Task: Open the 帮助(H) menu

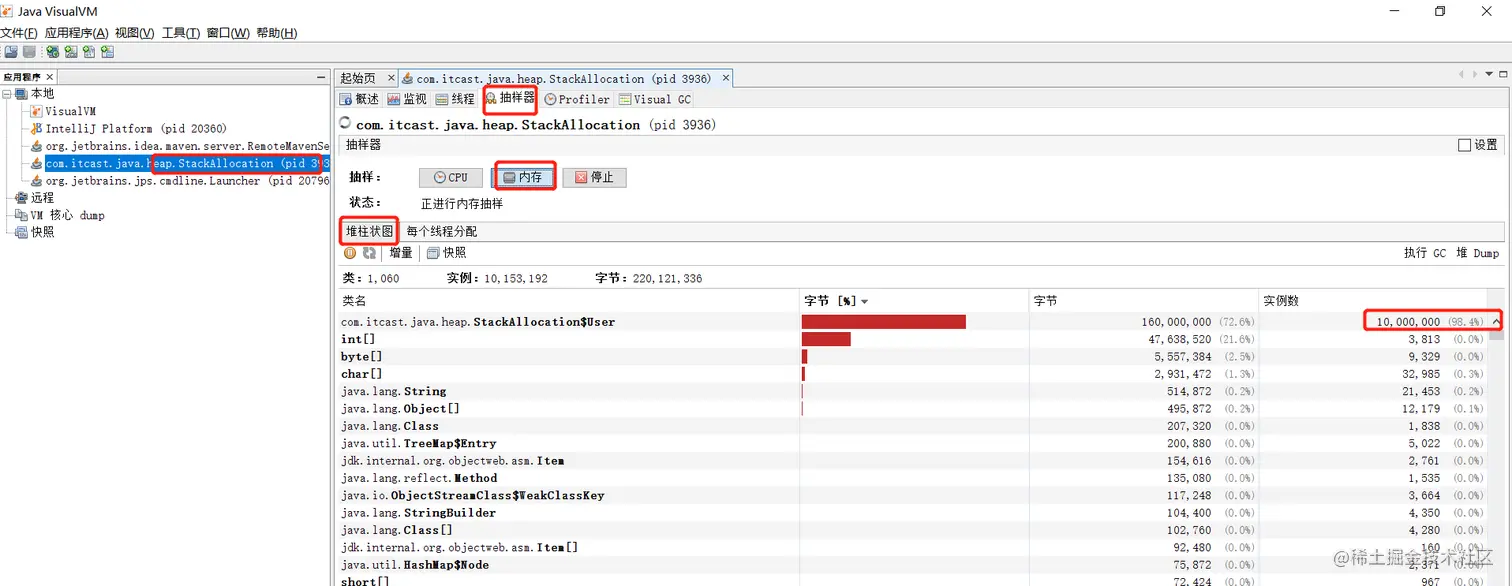Action: (277, 33)
